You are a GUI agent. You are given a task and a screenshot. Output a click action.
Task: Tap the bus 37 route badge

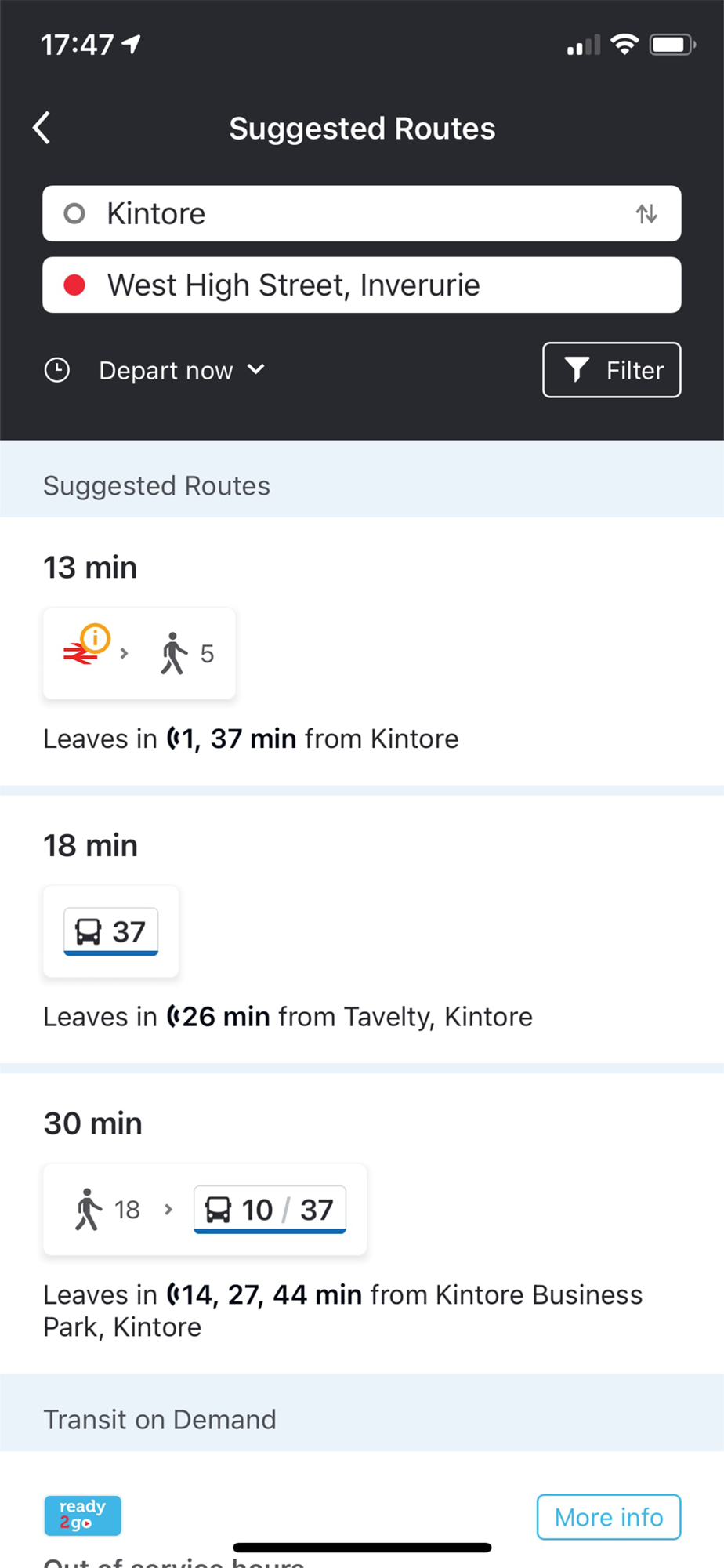110,931
